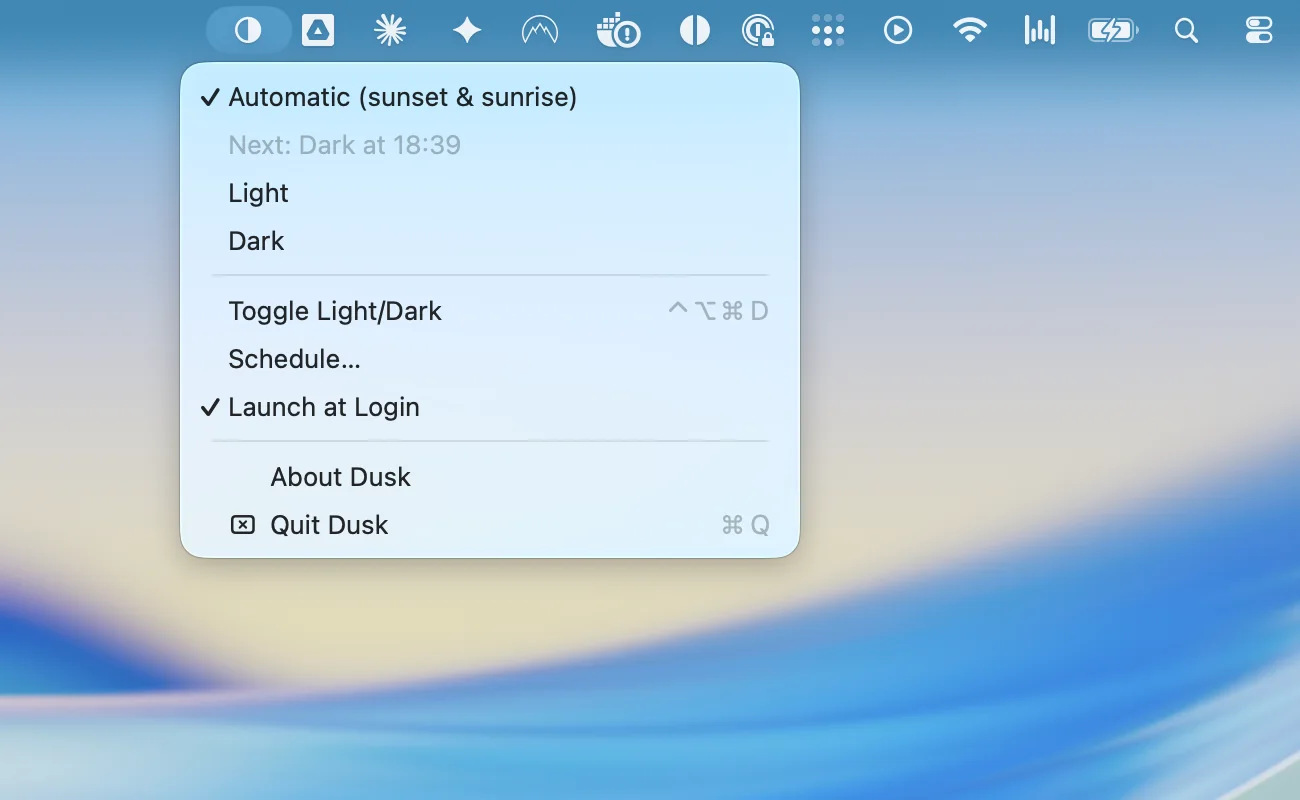Switch appearance to Dark
The image size is (1300, 800).
(490, 241)
